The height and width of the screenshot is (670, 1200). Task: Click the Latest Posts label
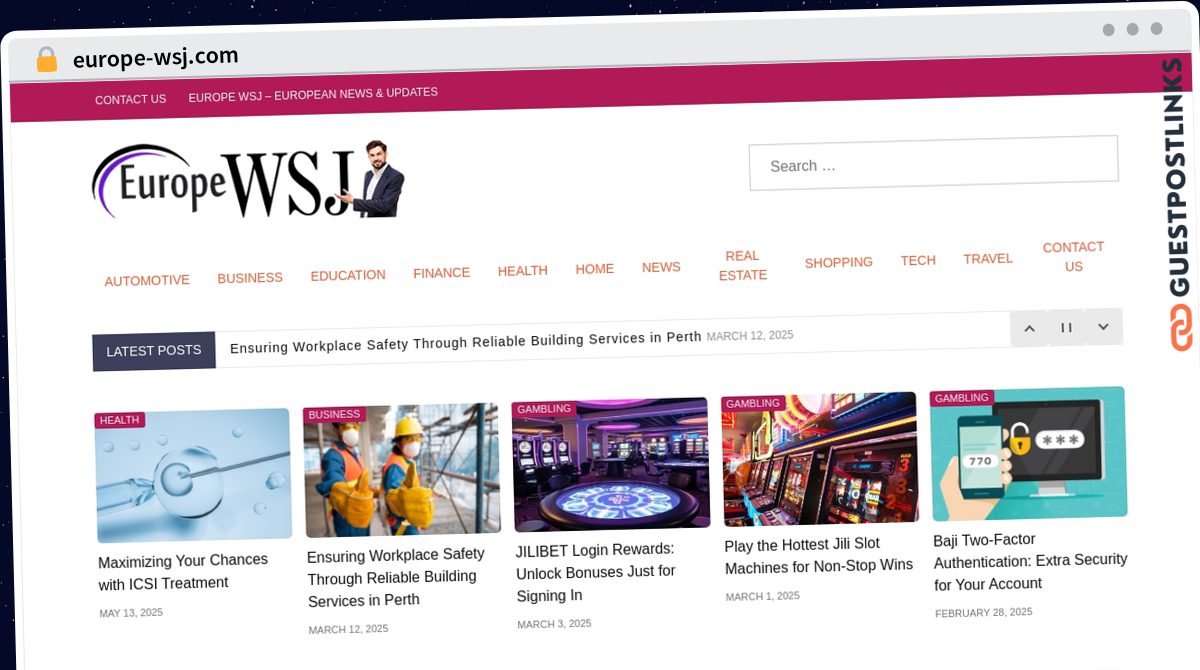(154, 350)
